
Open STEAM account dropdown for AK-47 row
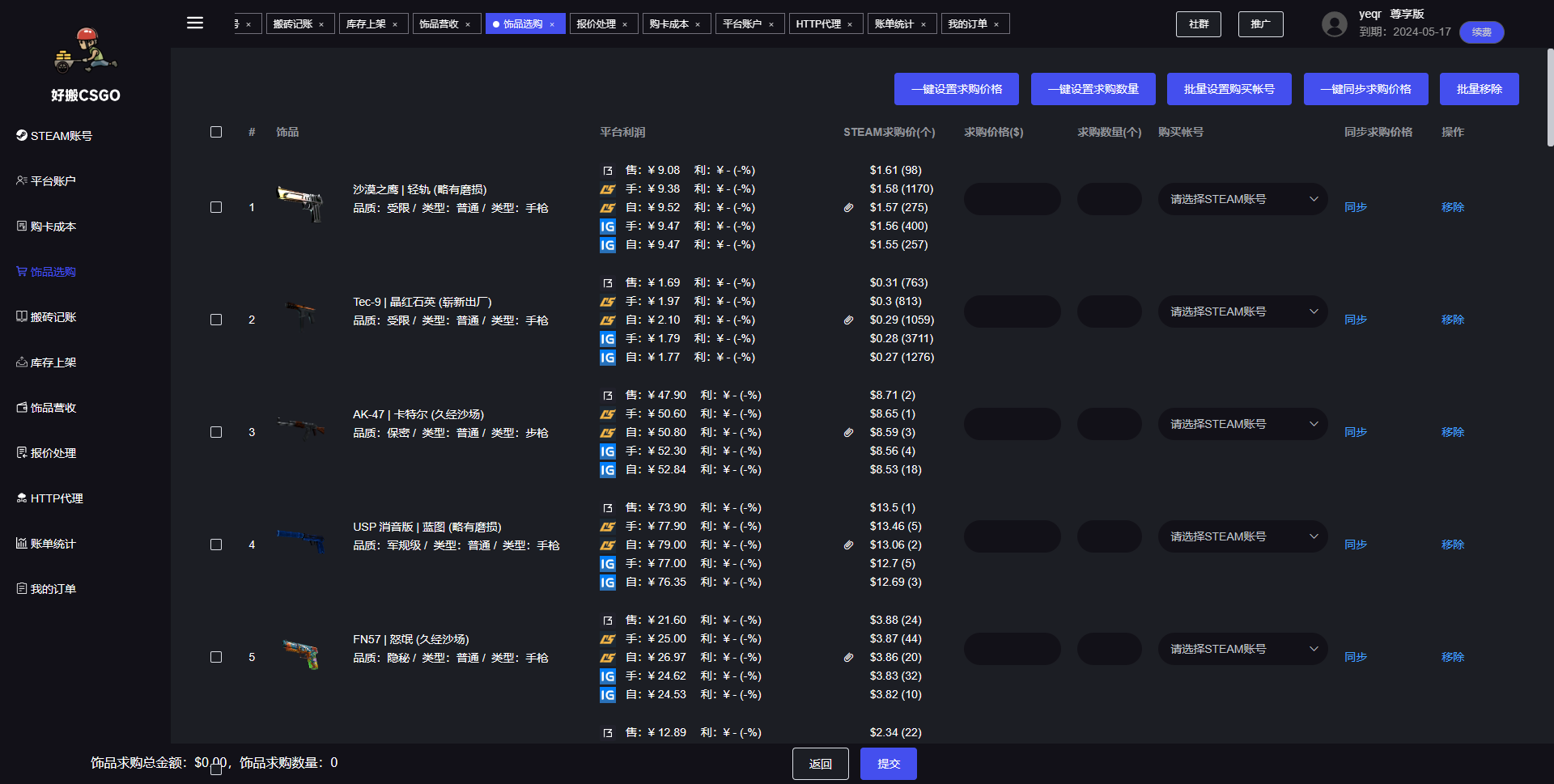[1242, 424]
